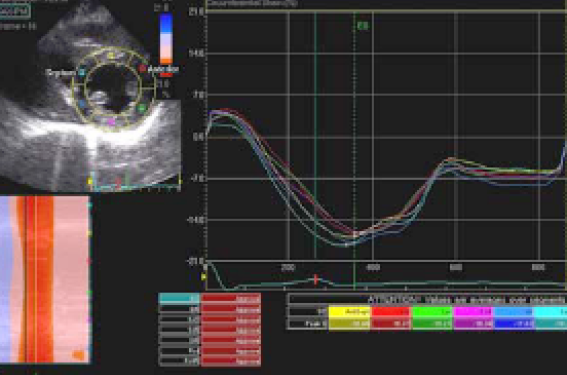The image size is (567, 375).
Task: Click the curved M-mode color strain map
Action: pyautogui.click(x=44, y=279)
